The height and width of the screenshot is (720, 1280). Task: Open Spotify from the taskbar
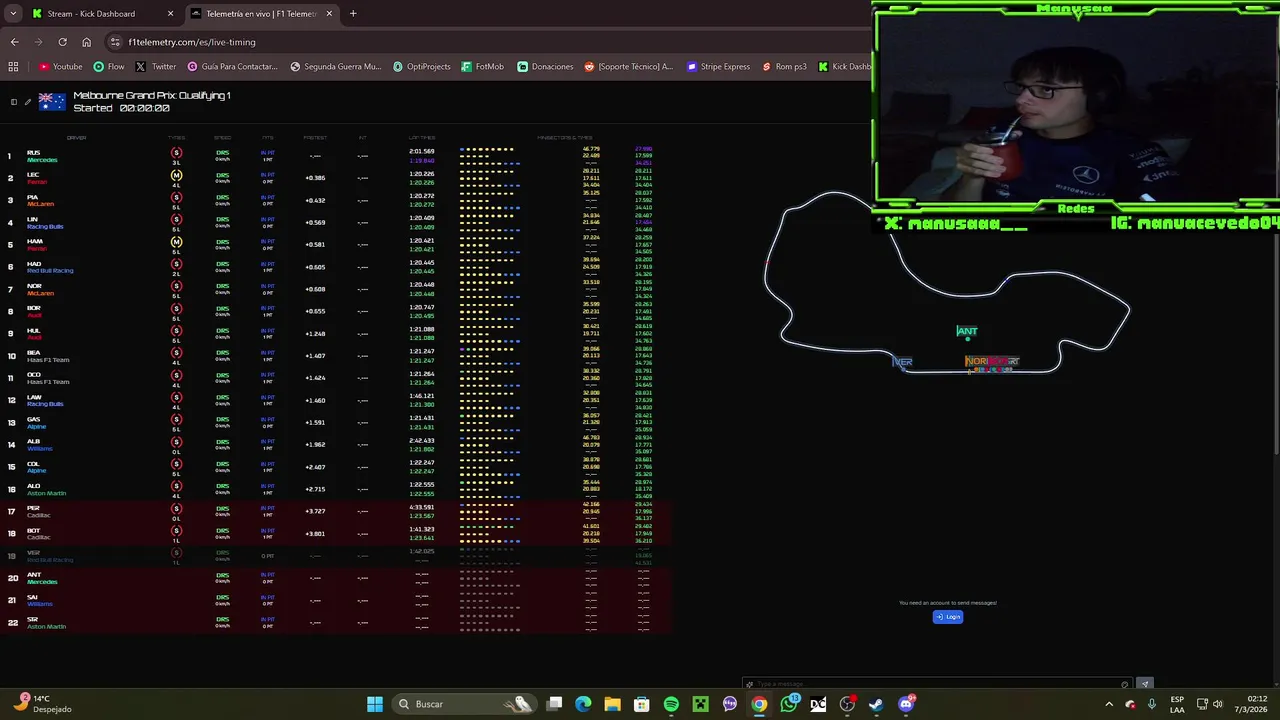(671, 704)
